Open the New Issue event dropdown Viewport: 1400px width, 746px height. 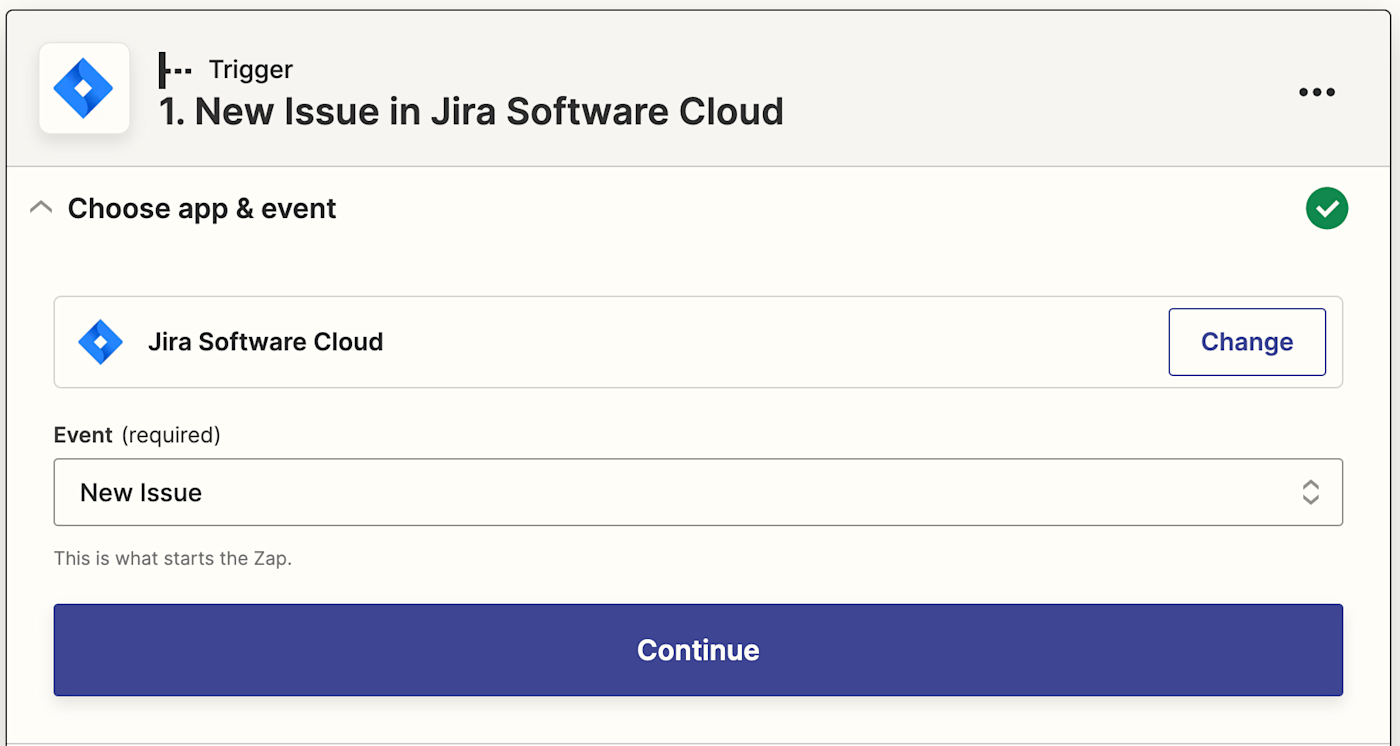680,492
